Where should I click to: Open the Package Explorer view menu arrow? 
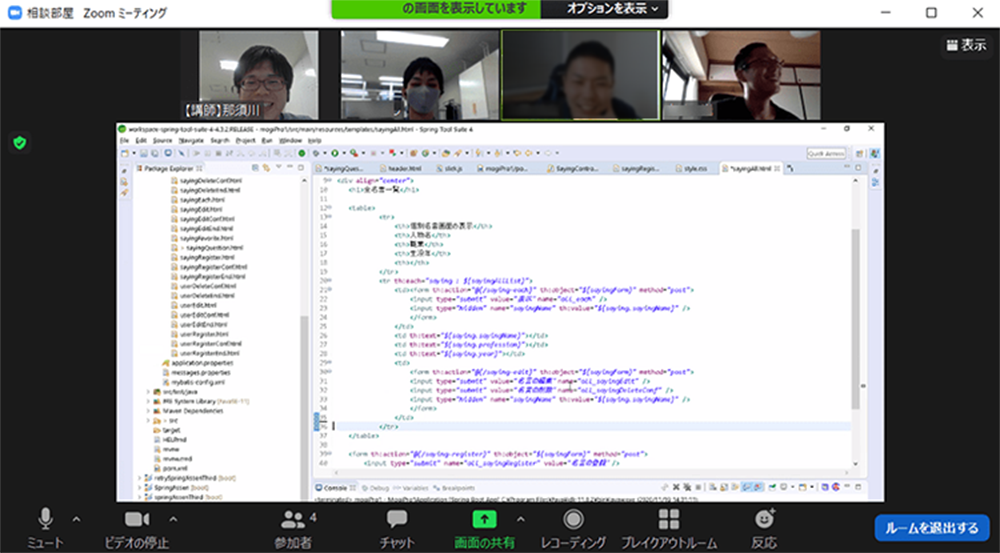(x=279, y=168)
